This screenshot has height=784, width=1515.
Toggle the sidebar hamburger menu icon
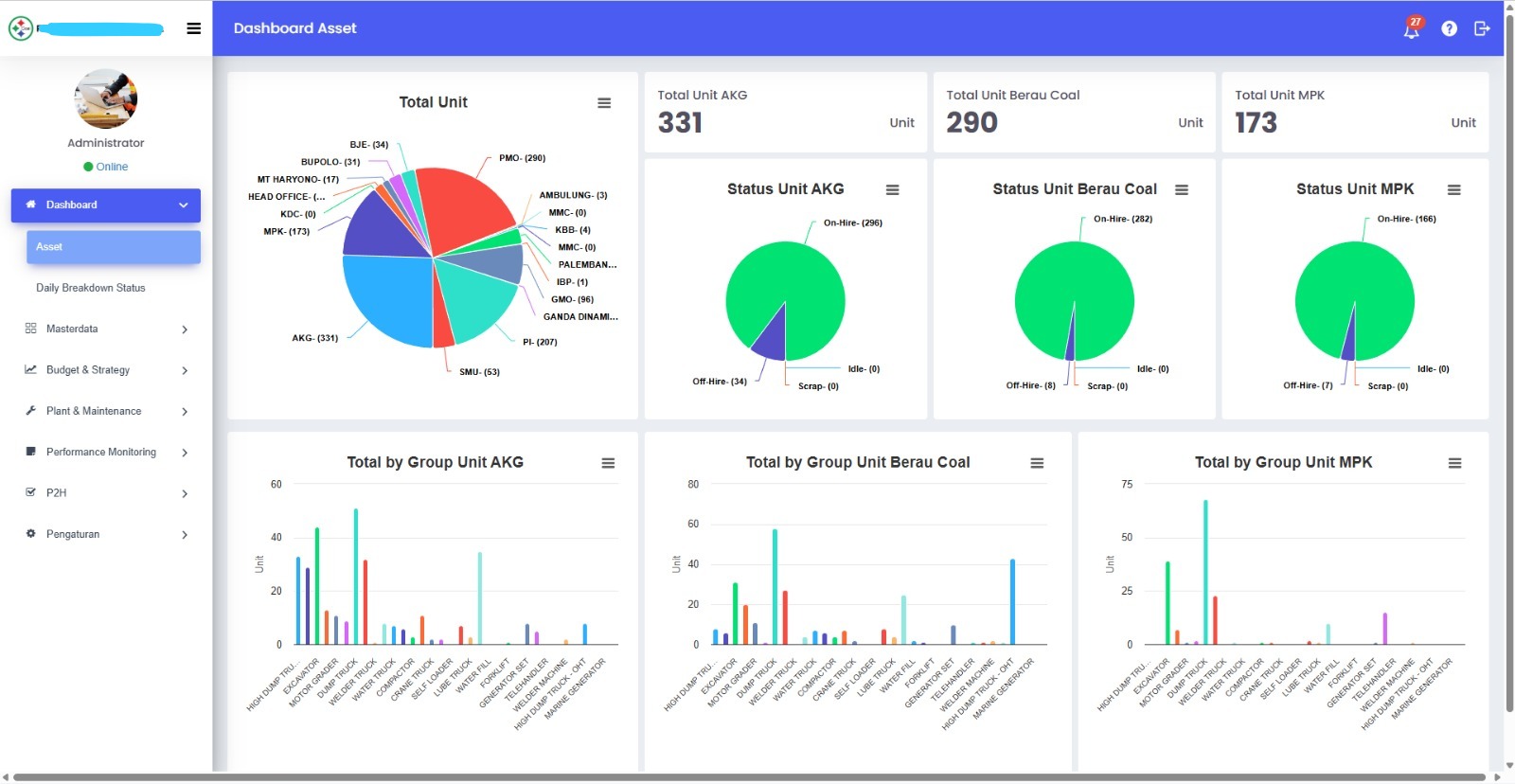point(194,28)
